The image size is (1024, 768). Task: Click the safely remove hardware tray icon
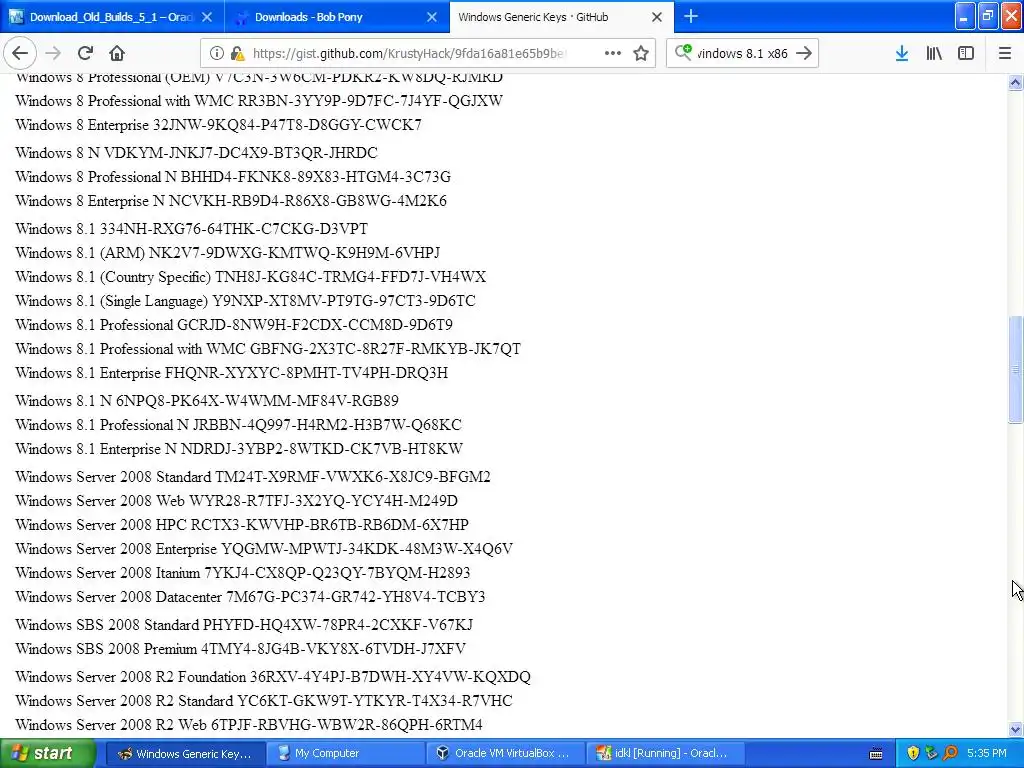(x=931, y=754)
